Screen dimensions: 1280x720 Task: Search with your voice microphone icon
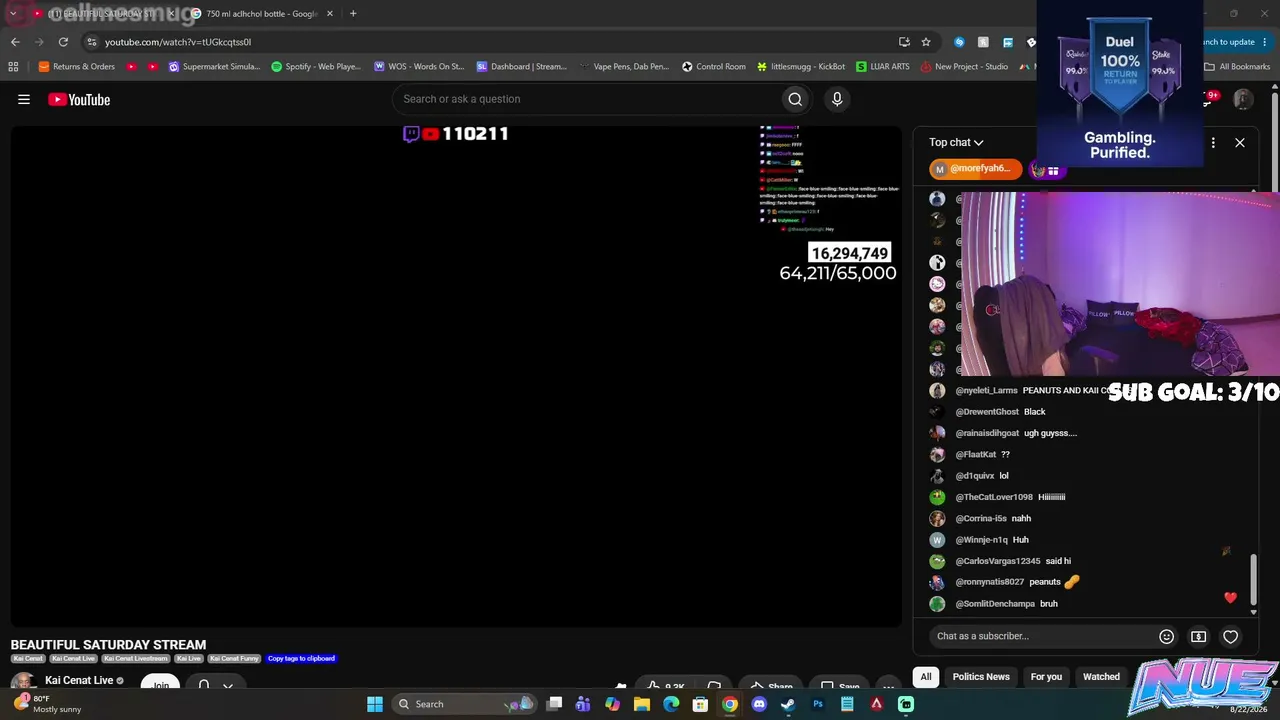coord(837,99)
